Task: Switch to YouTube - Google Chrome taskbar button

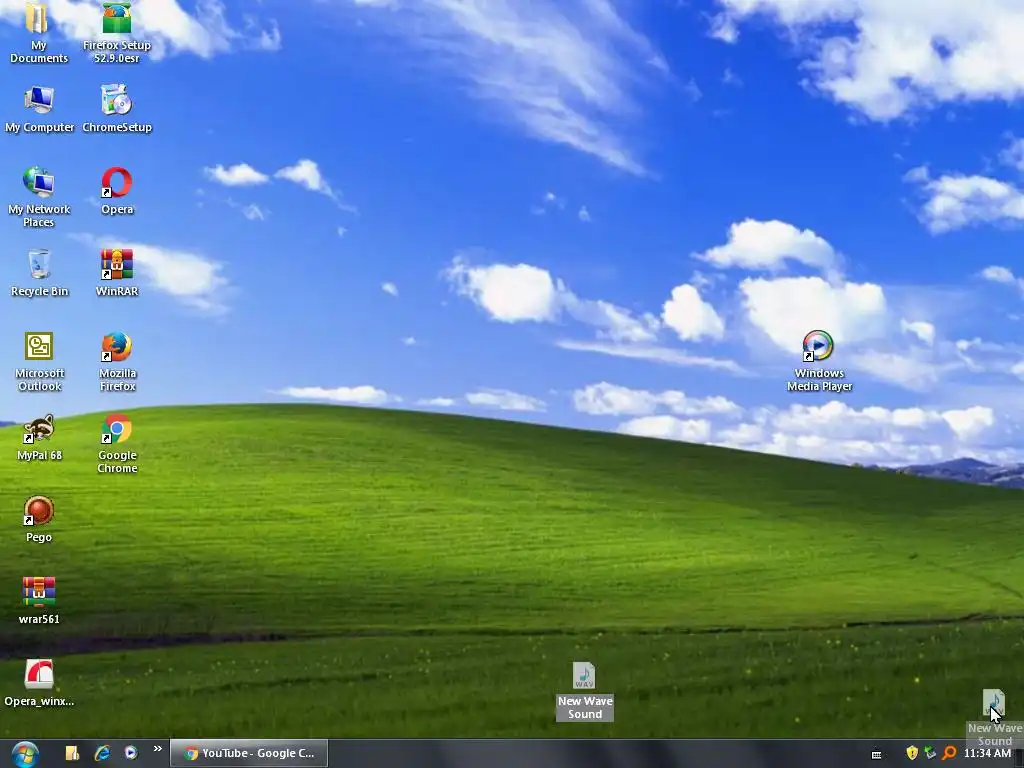Action: click(x=249, y=753)
